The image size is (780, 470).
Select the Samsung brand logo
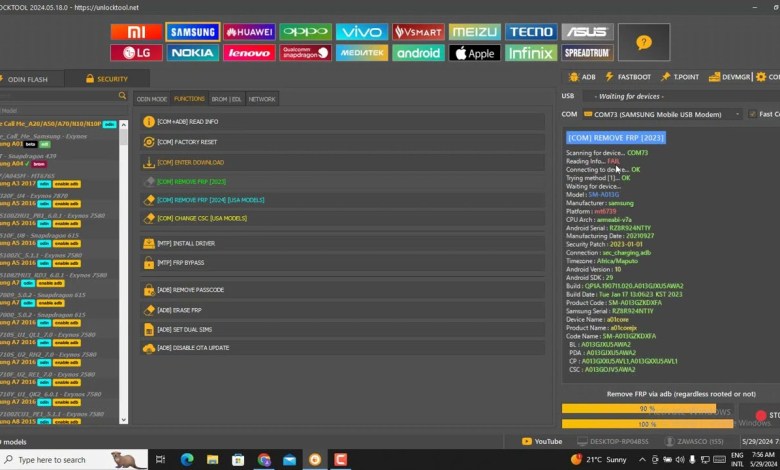pyautogui.click(x=193, y=32)
